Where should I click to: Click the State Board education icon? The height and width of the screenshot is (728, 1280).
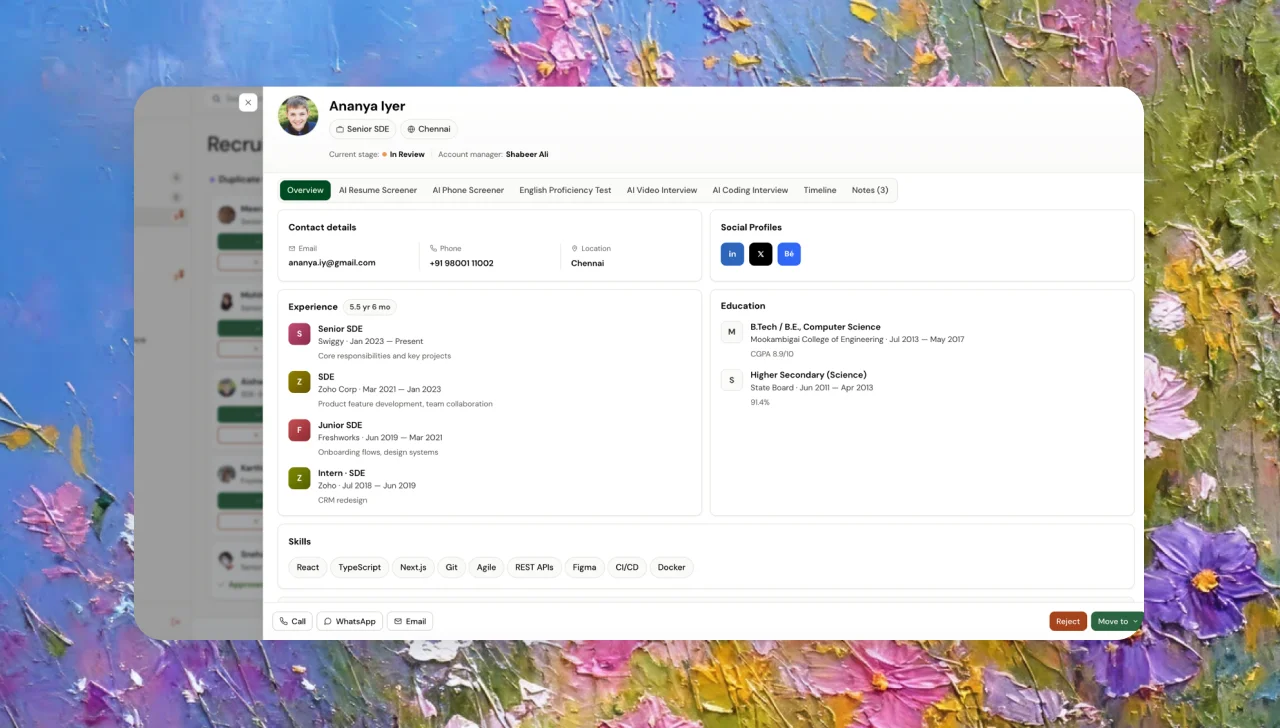(732, 380)
